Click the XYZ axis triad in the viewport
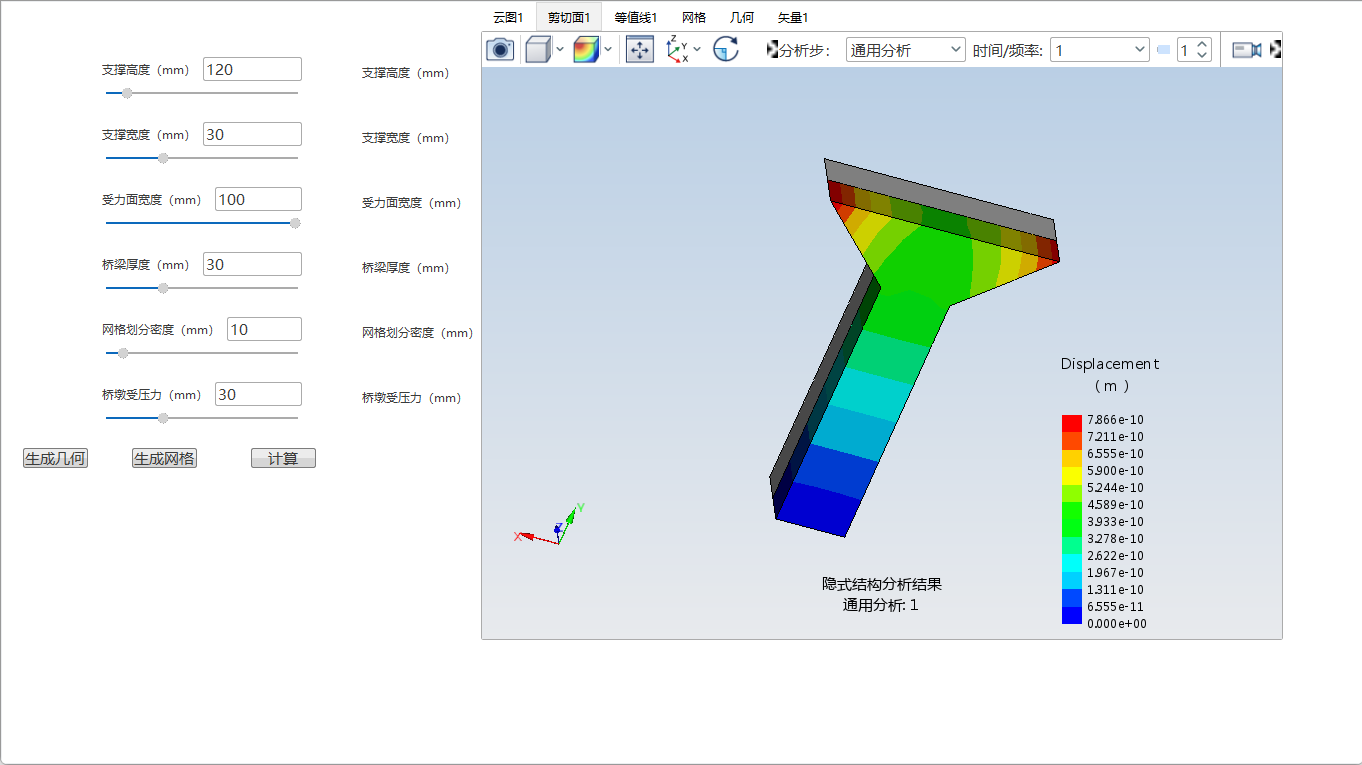Screen dimensions: 1362x765 tap(549, 526)
